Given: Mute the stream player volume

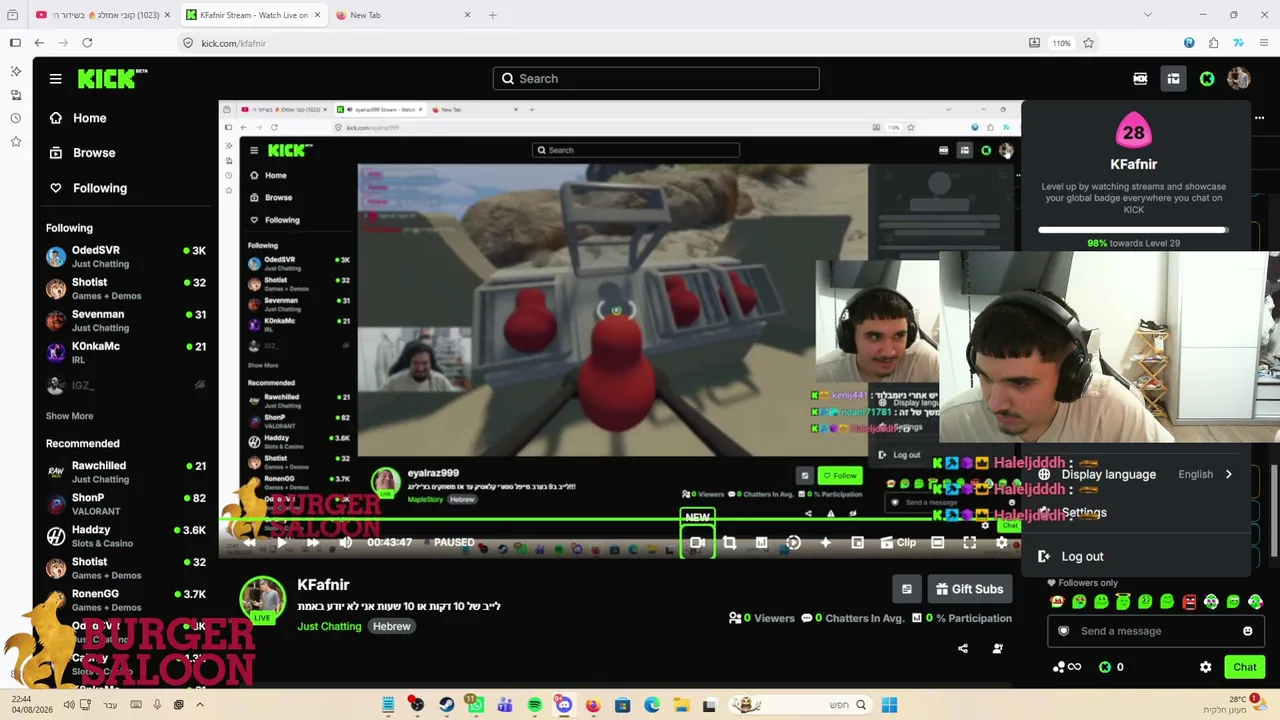Looking at the screenshot, I should tap(345, 543).
